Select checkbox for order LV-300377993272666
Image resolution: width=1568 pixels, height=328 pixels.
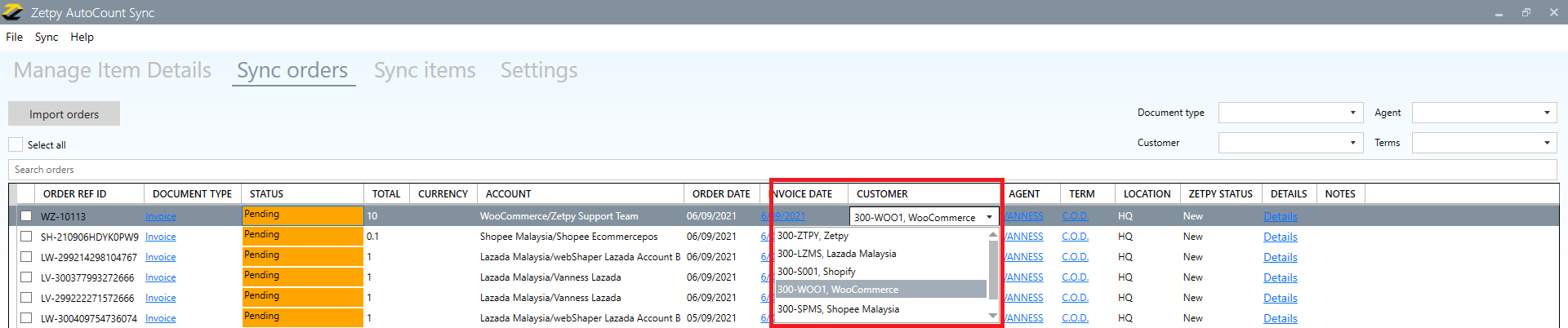[26, 277]
